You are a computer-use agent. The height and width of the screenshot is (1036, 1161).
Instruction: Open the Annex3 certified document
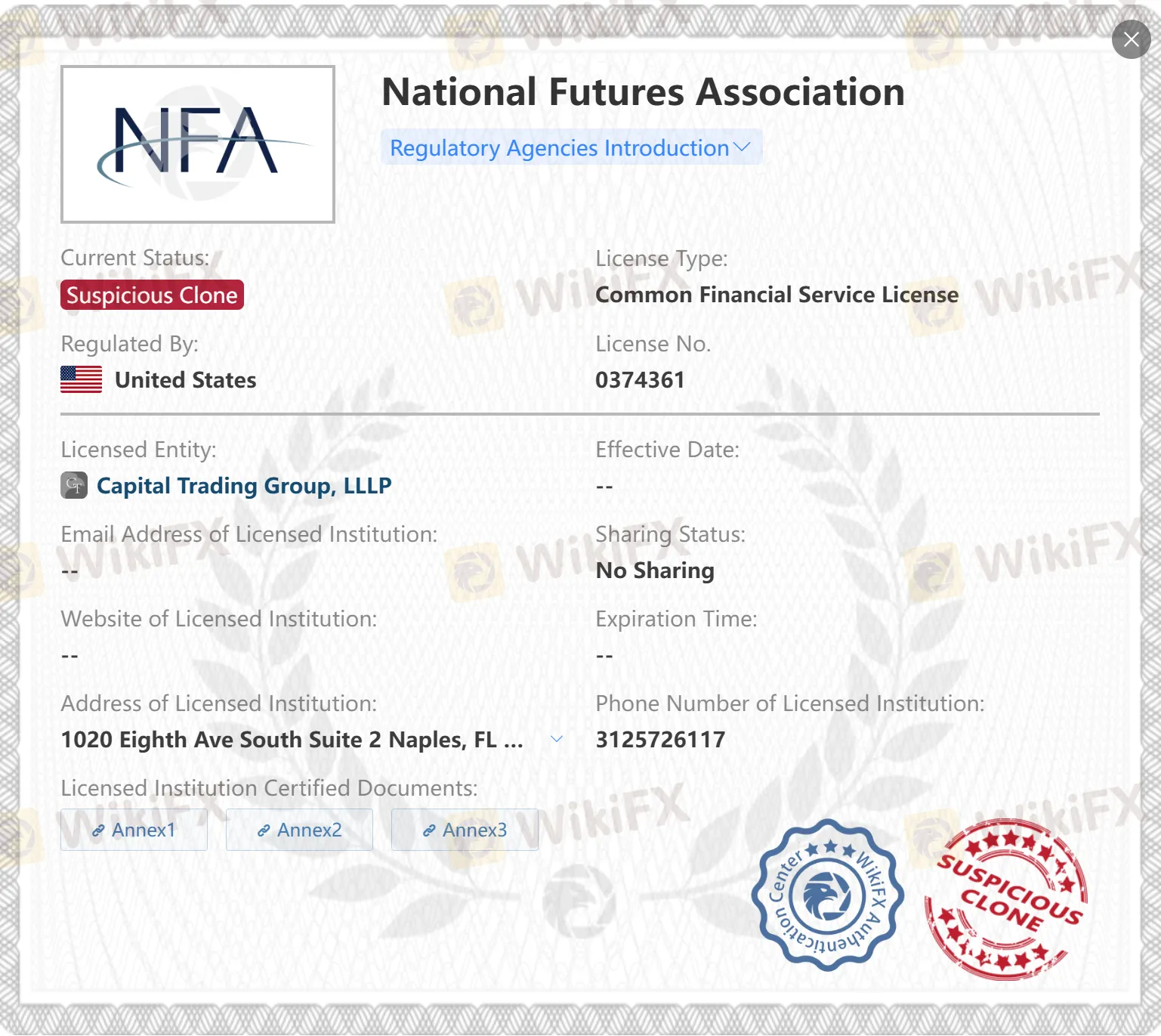[x=464, y=829]
